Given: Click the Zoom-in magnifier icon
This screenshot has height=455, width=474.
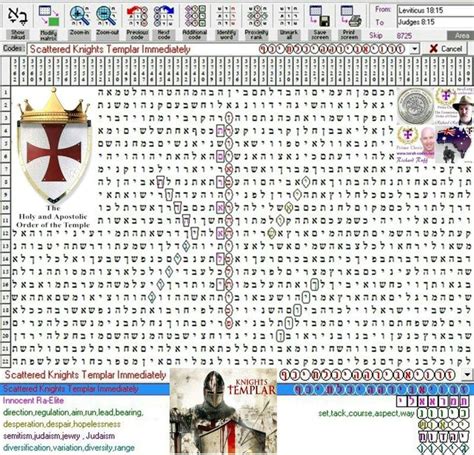Looking at the screenshot, I should pos(80,16).
